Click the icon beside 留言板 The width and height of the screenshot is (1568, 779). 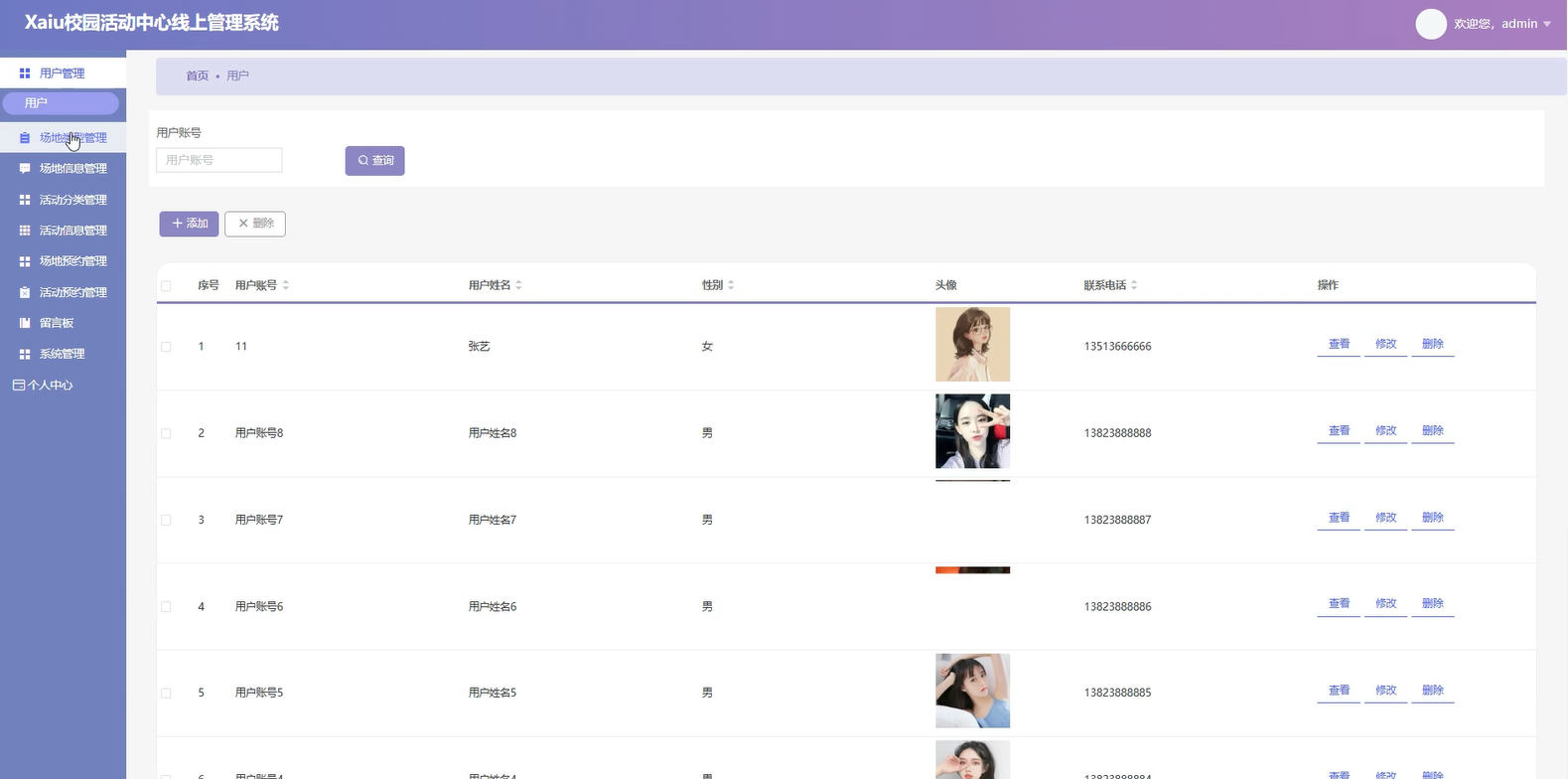tap(25, 323)
